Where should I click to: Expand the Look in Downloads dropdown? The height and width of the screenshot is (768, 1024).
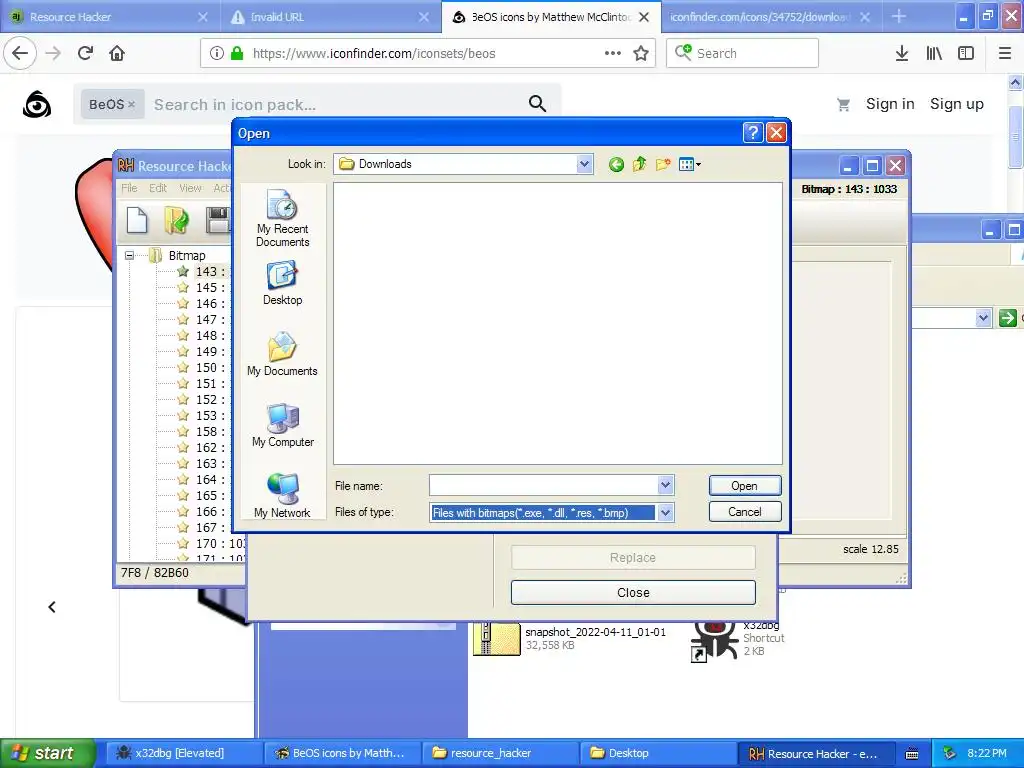[x=584, y=164]
